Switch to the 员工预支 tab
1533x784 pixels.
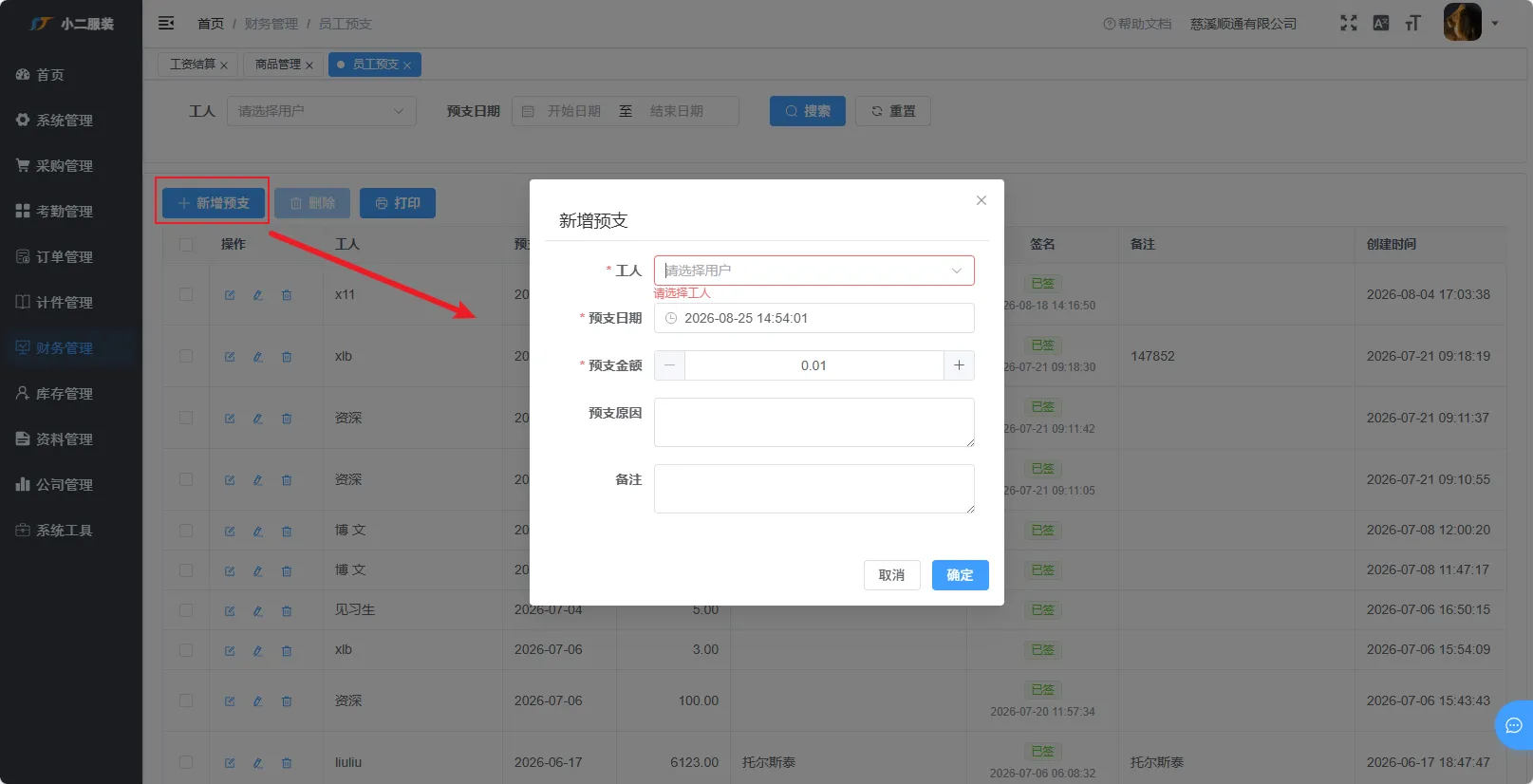[x=375, y=65]
